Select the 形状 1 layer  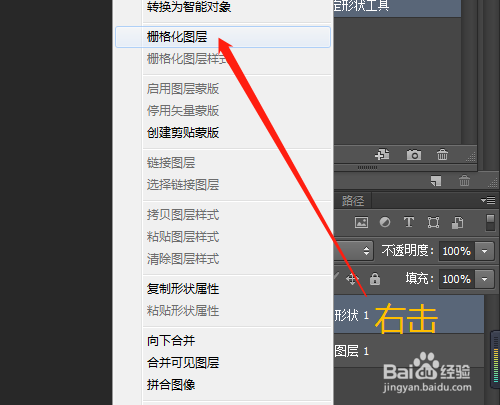pos(409,314)
